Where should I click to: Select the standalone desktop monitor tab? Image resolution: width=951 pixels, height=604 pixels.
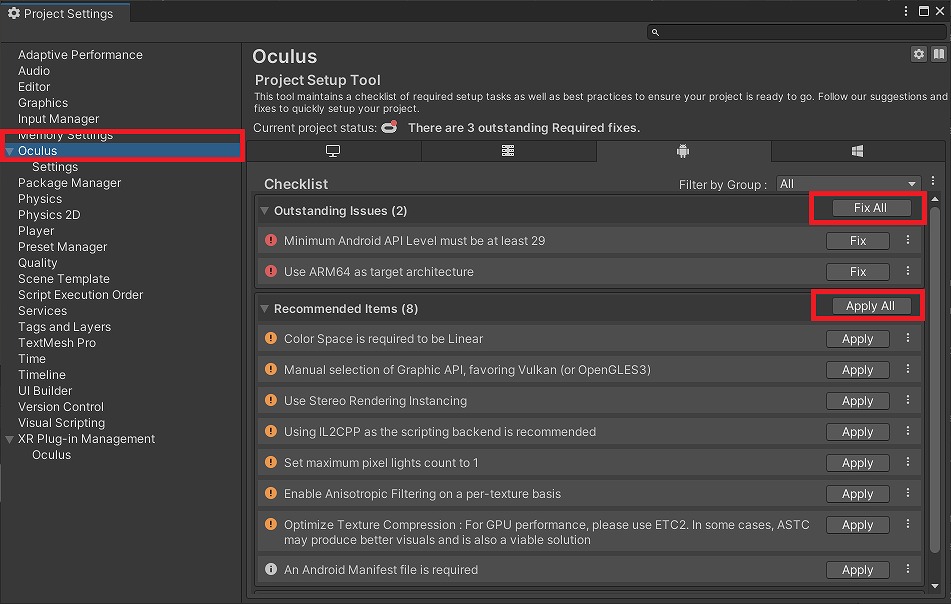click(333, 151)
